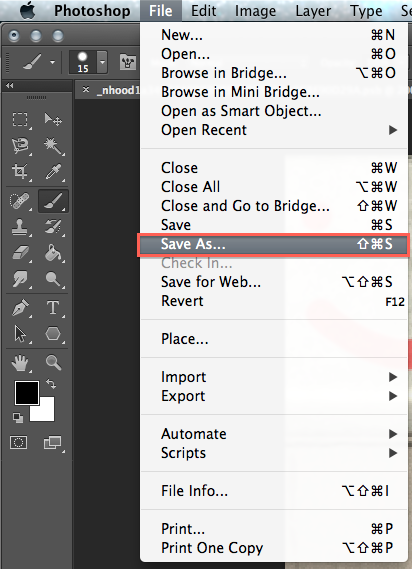Select the Pen tool
This screenshot has height=569, width=412.
20,308
